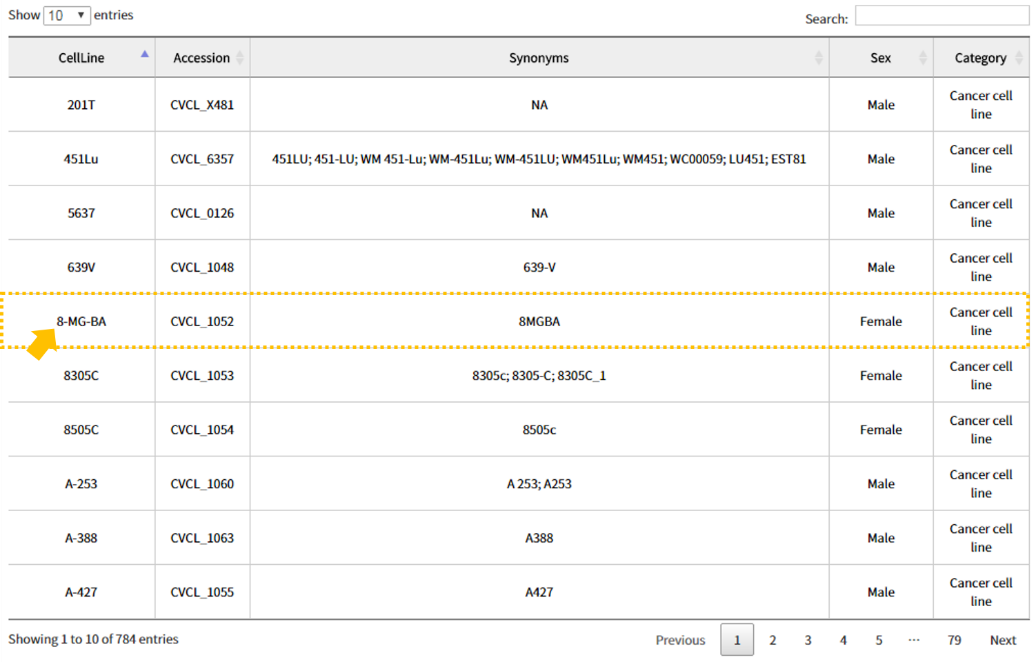Click accession CVCL_1063
Screen dimensions: 1036x662
point(202,538)
